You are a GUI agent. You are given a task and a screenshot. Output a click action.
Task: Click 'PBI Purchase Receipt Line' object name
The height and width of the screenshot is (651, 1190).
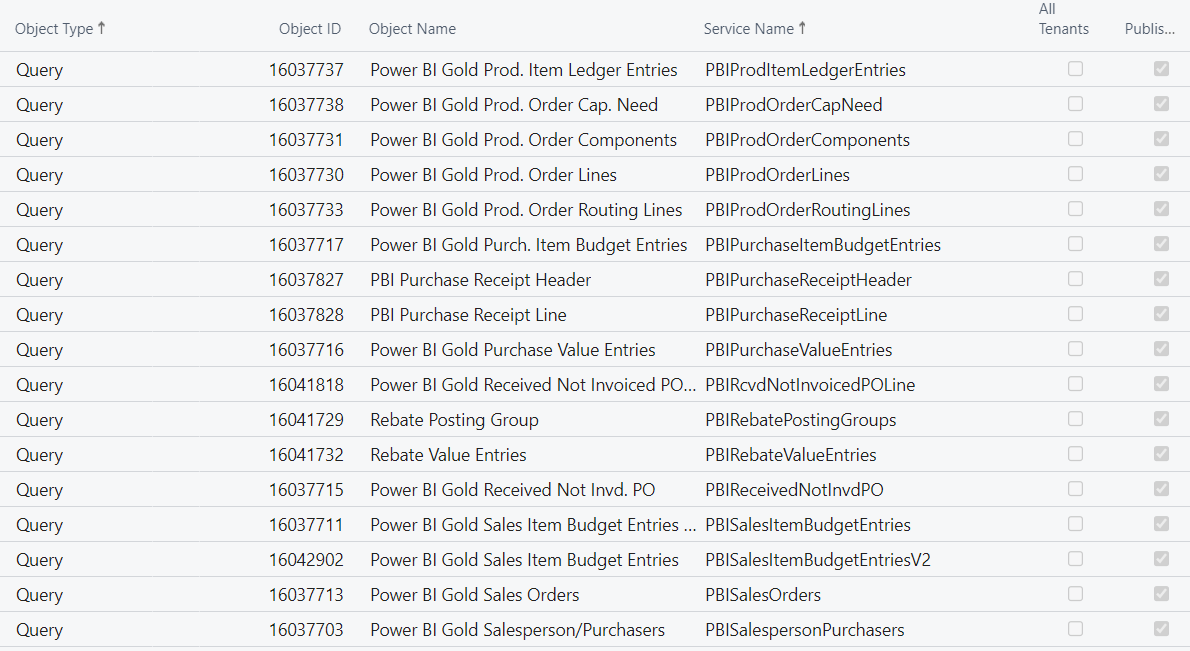click(468, 315)
